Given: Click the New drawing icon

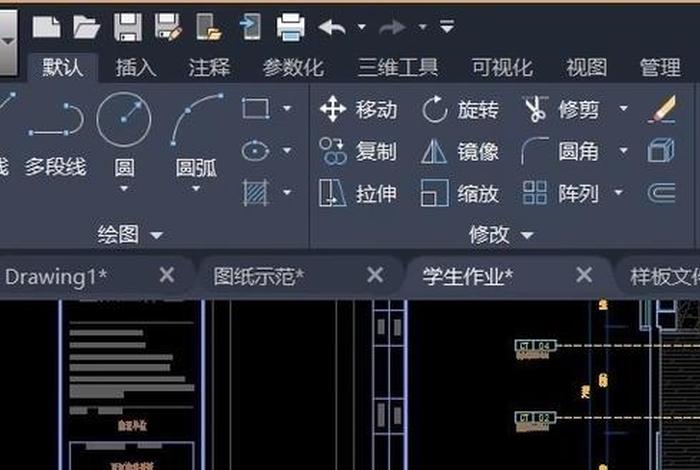Looking at the screenshot, I should point(46,27).
